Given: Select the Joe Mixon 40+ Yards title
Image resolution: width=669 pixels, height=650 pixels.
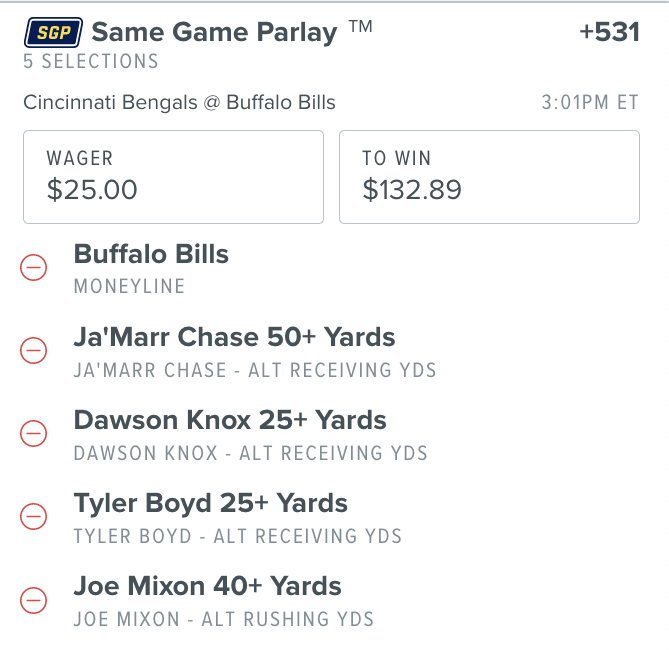Looking at the screenshot, I should [207, 586].
